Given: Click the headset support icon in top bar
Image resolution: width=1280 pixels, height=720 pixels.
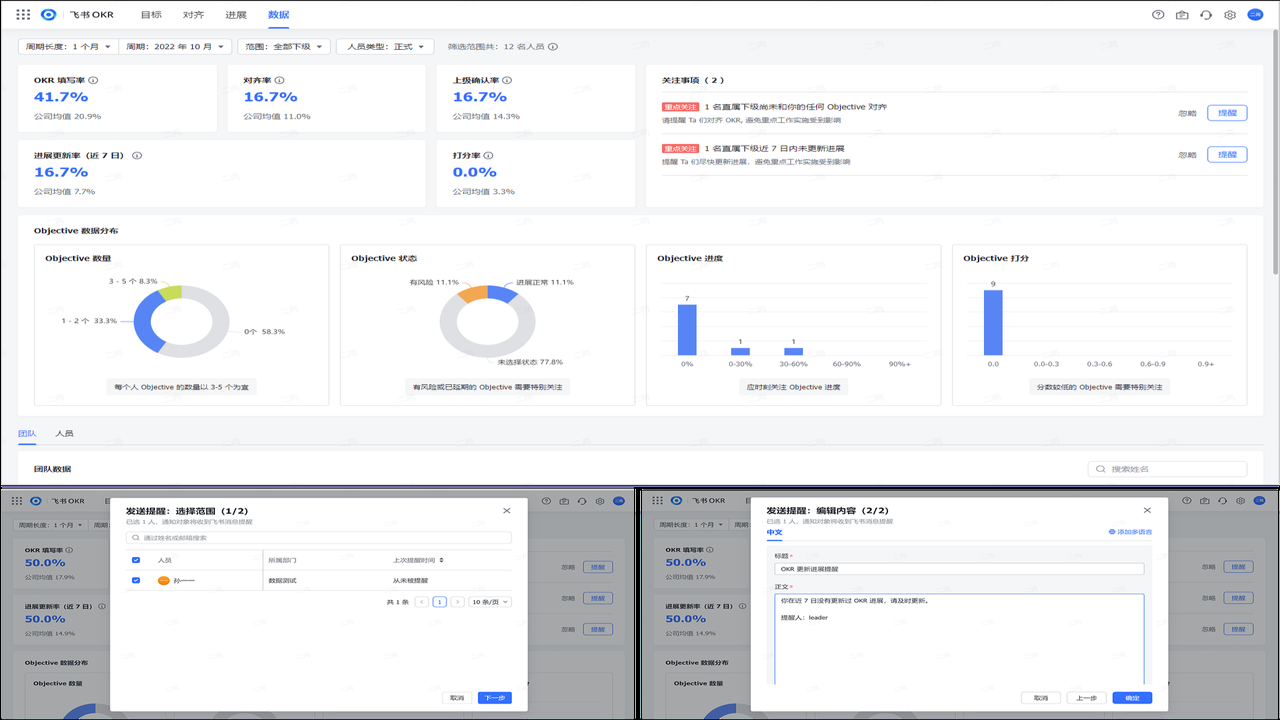Looking at the screenshot, I should point(1206,15).
